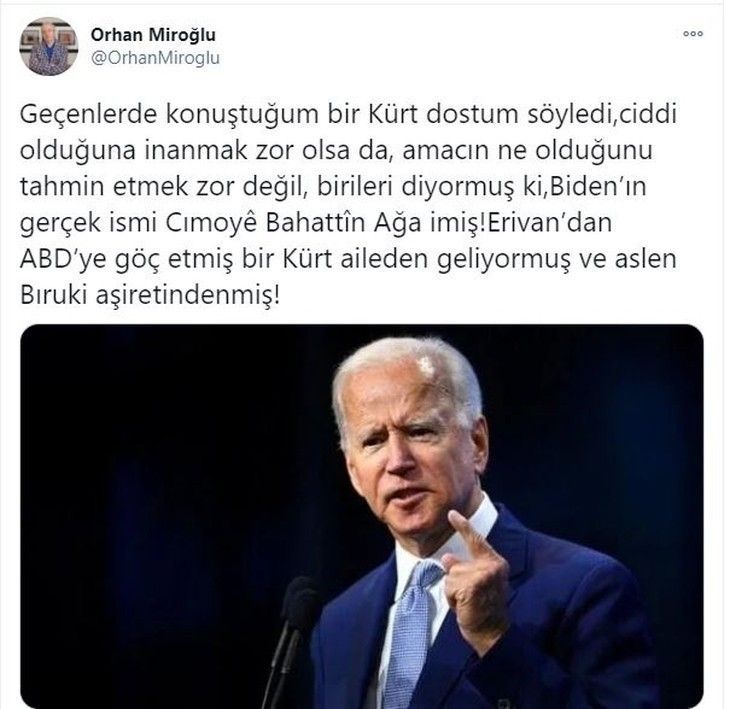
Task: Click the word "Geçenlerde" starting the tweet
Action: click(88, 115)
